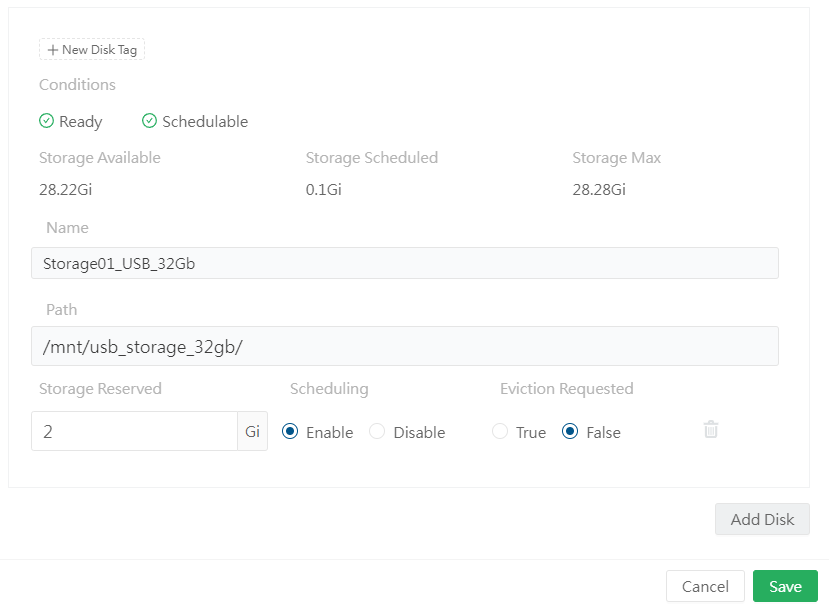The width and height of the screenshot is (829, 610).
Task: Click the New Disk Tag button
Action: pyautogui.click(x=92, y=50)
